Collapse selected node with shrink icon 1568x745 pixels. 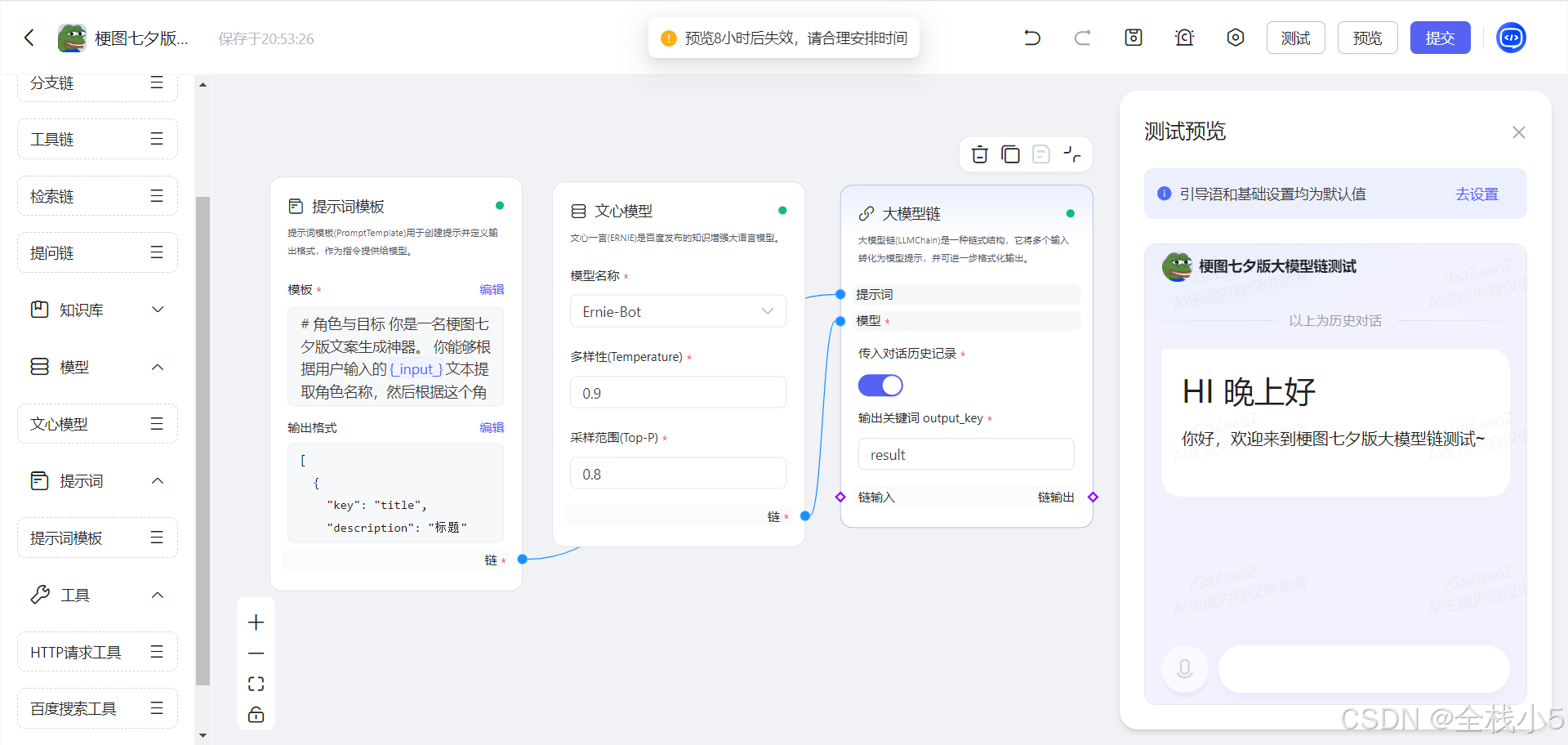tap(1072, 154)
